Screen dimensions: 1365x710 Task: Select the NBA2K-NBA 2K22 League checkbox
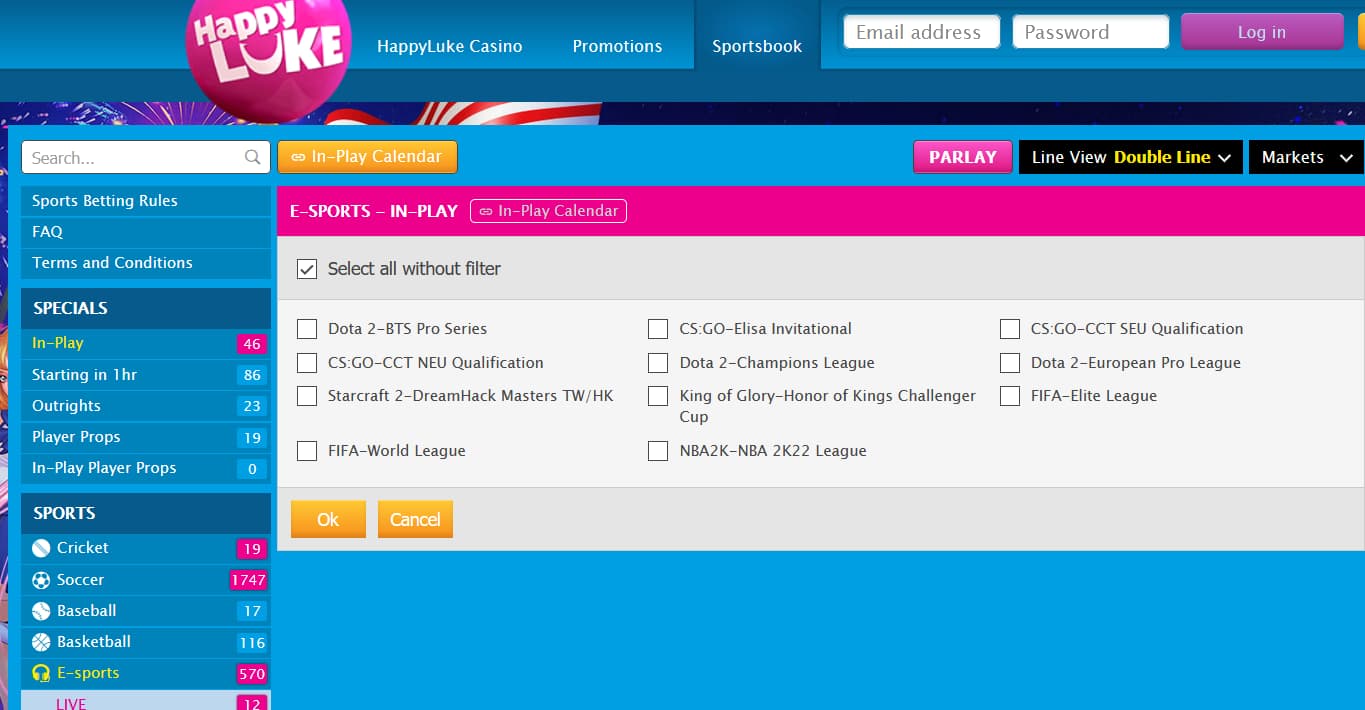[x=658, y=451]
